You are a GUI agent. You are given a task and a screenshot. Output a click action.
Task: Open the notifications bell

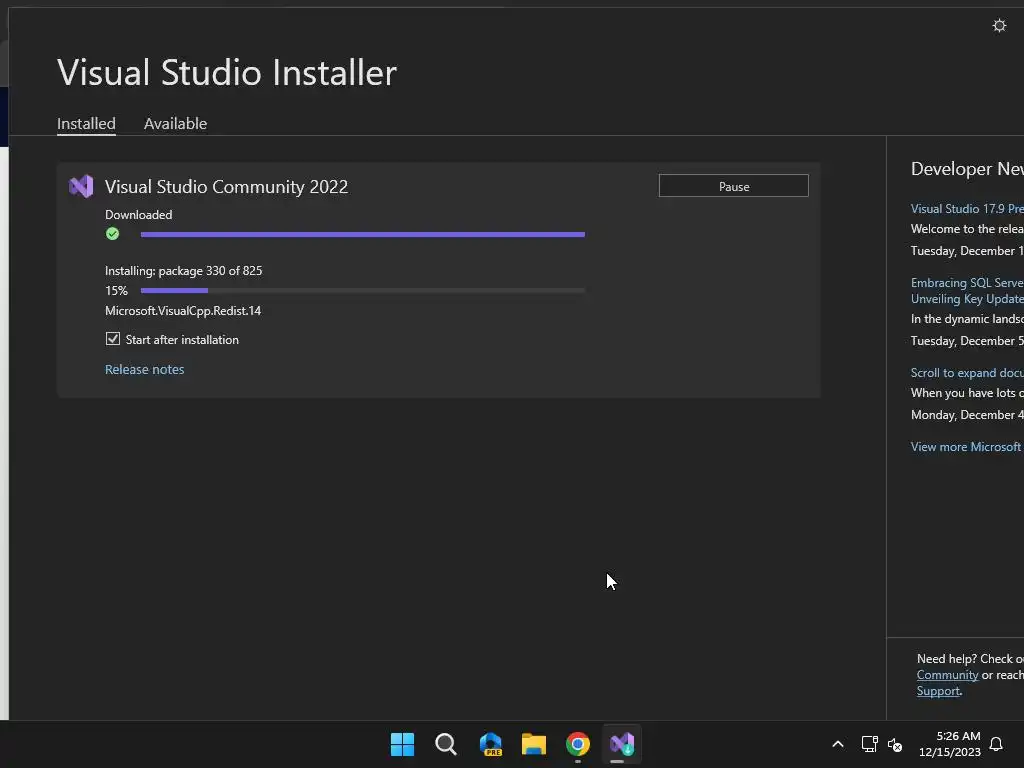(x=996, y=744)
